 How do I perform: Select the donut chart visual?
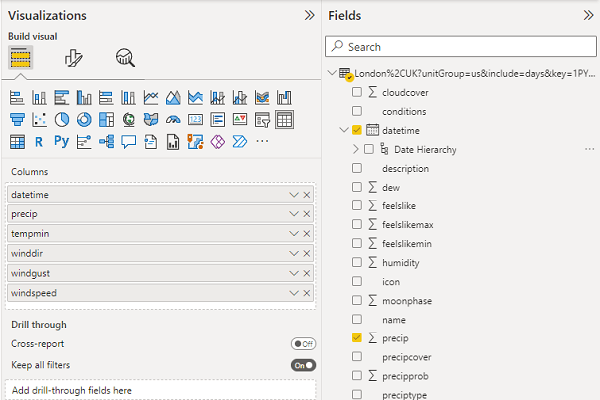84,120
